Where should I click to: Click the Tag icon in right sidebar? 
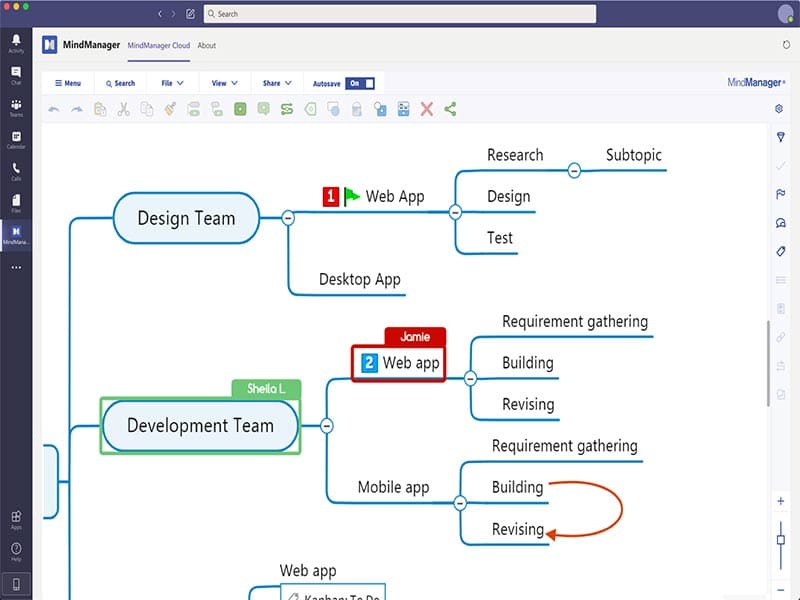(780, 251)
